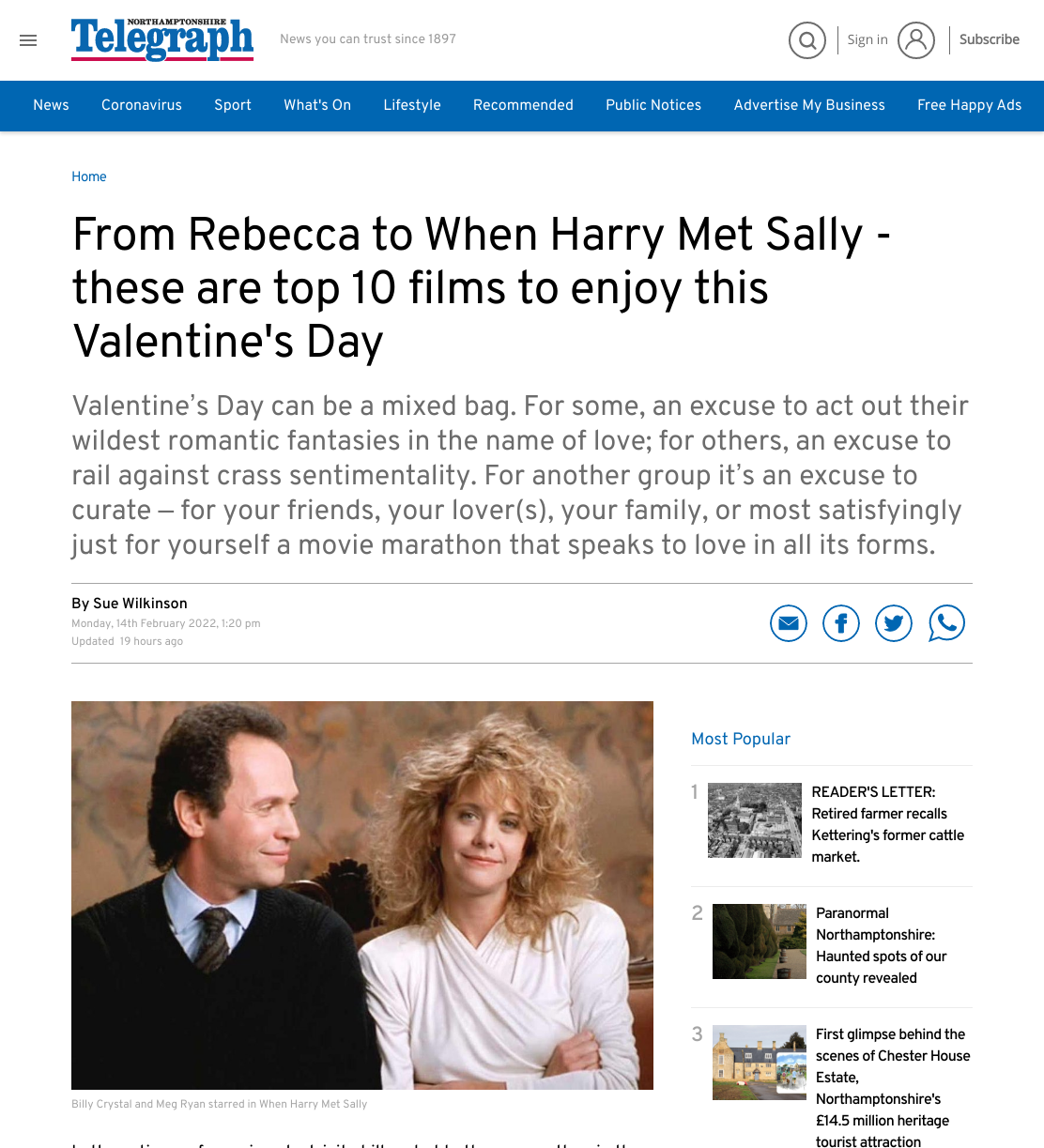This screenshot has height=1148, width=1044.
Task: Select the Lifestyle nav item
Action: (x=412, y=105)
